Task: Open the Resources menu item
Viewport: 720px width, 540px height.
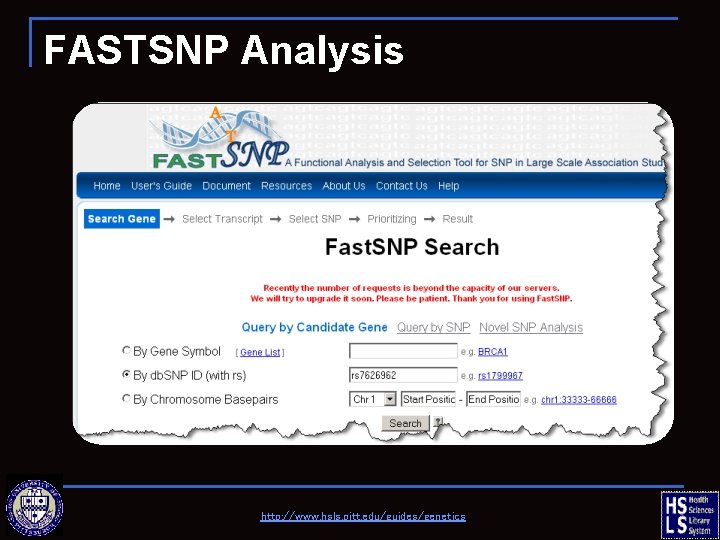Action: [287, 186]
